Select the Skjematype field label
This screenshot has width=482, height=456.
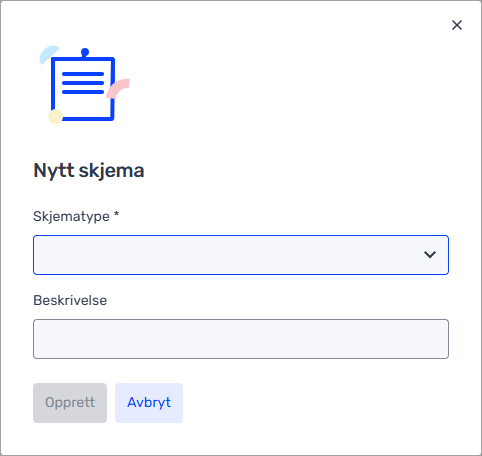pos(71,216)
